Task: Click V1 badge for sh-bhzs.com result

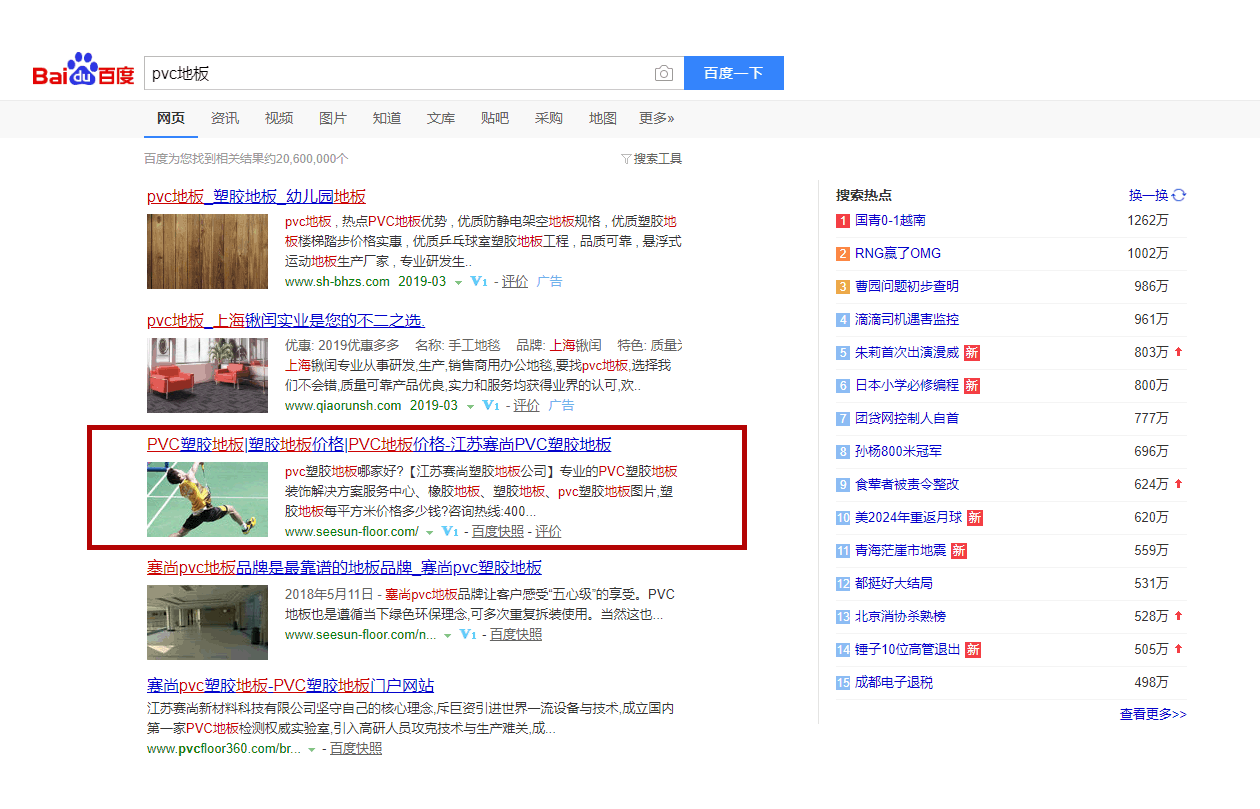Action: coord(478,282)
